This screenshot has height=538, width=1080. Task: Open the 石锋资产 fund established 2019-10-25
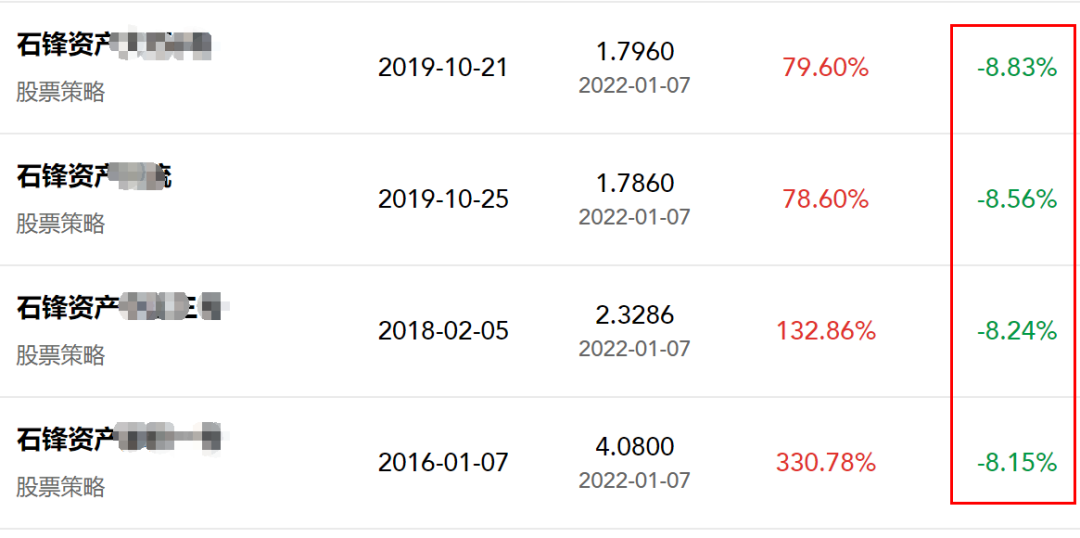click(94, 177)
